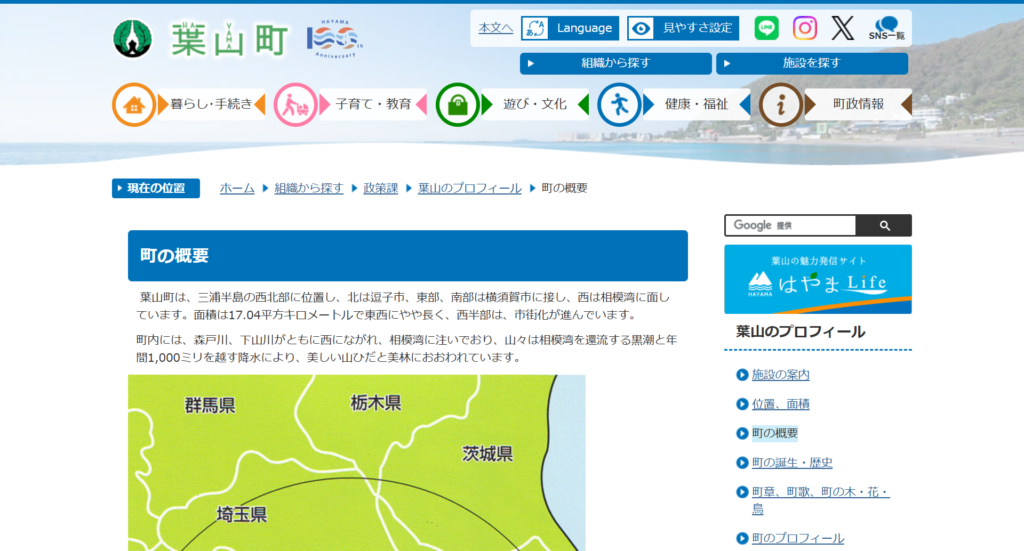The image size is (1024, 551).
Task: Click the pink stroller 子育て・教育 icon
Action: pyautogui.click(x=295, y=104)
